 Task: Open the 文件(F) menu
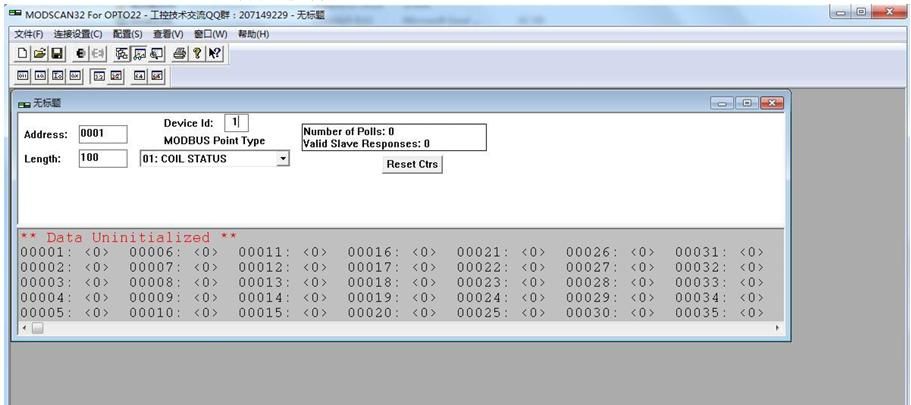[29, 34]
